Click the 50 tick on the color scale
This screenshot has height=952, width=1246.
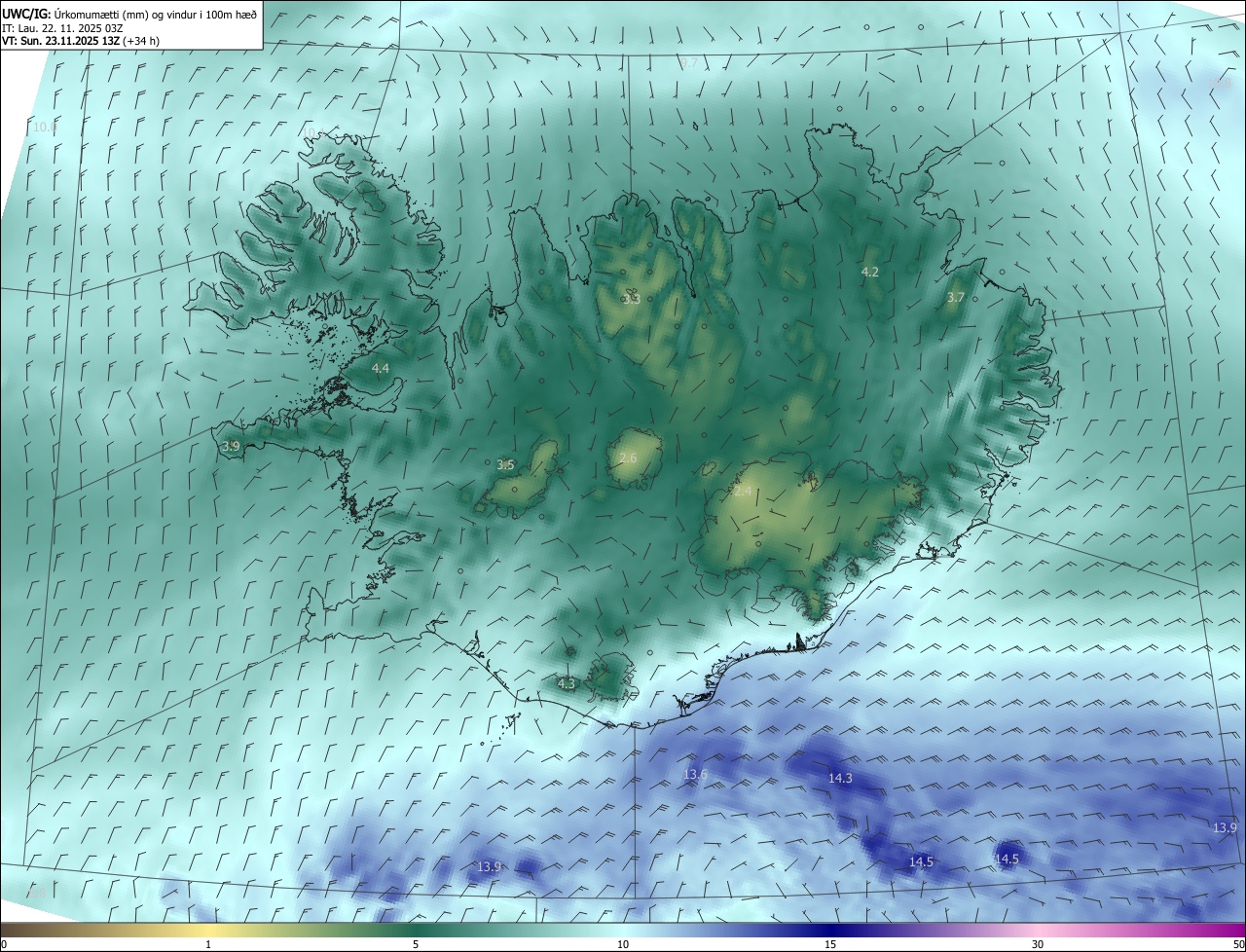[x=1237, y=944]
